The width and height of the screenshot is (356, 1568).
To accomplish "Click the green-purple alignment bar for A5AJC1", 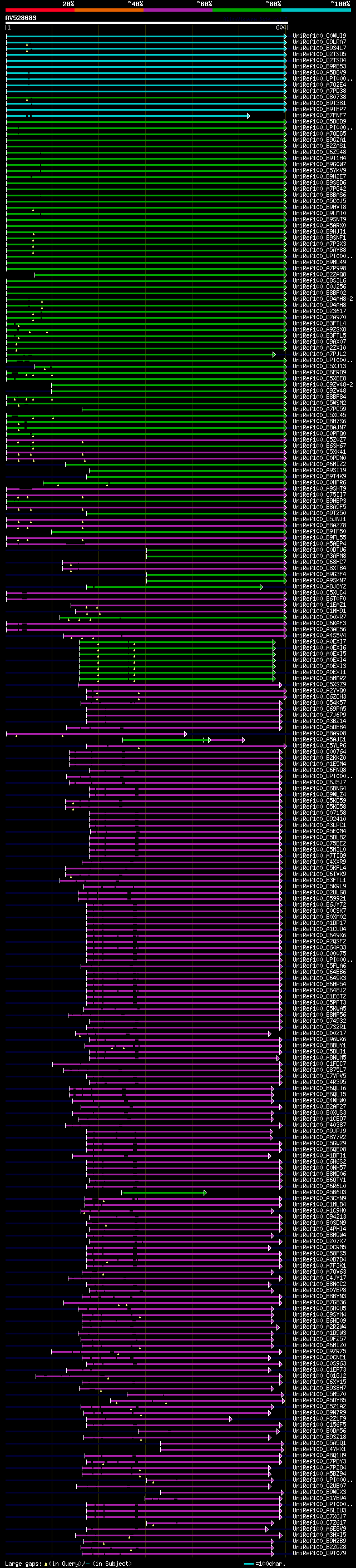I will (183, 740).
